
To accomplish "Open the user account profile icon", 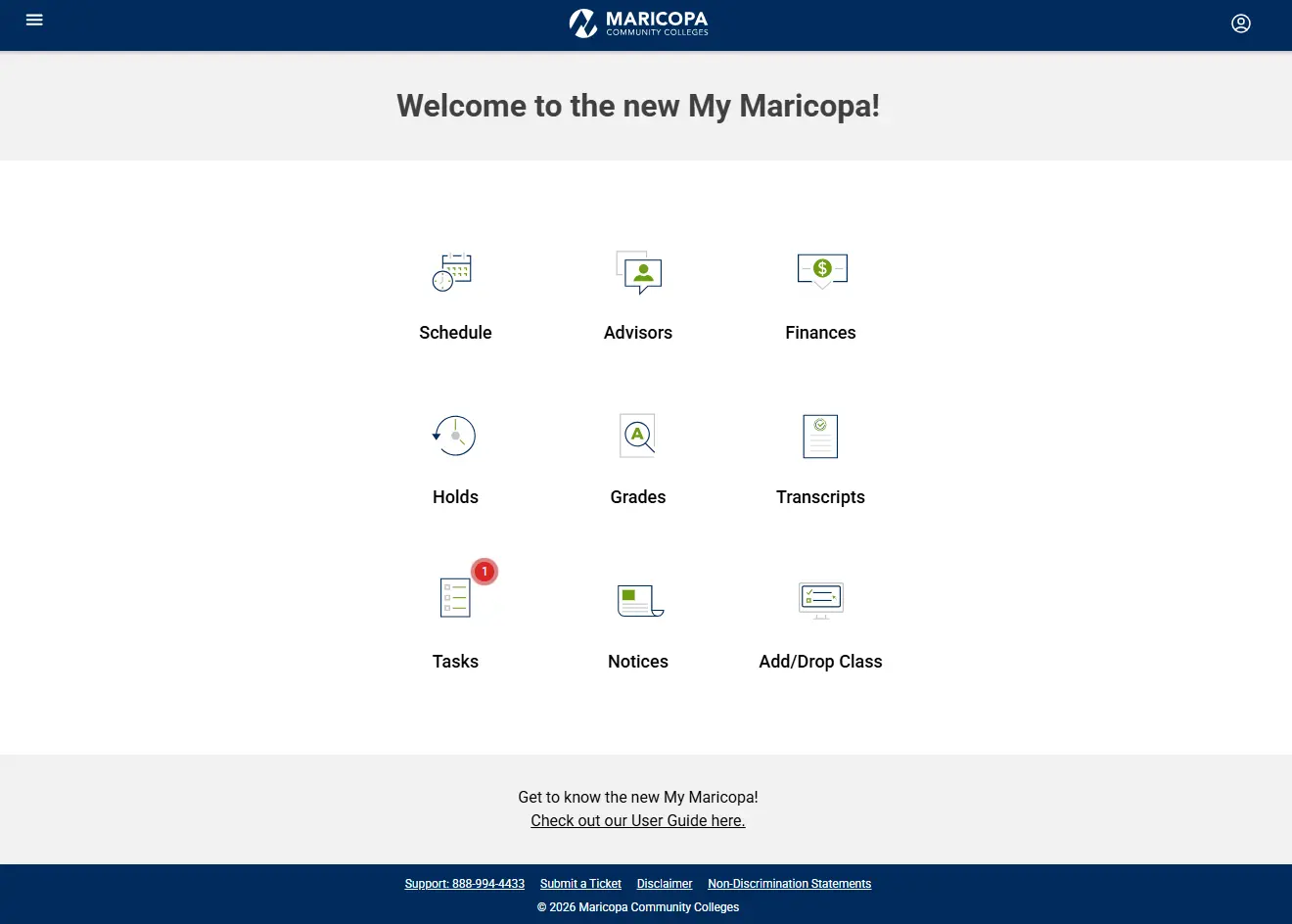I will pos(1241,23).
